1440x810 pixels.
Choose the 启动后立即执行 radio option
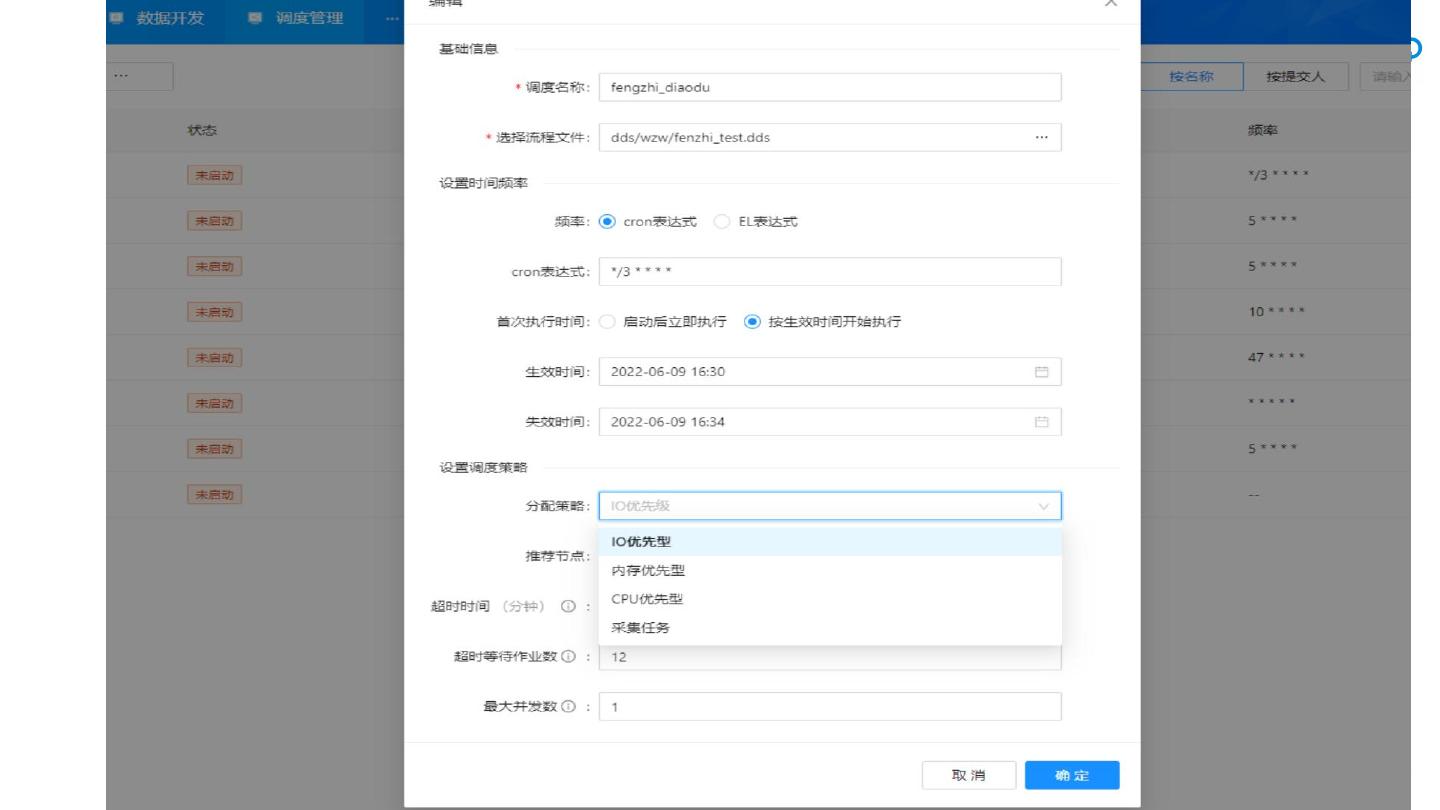click(x=607, y=322)
